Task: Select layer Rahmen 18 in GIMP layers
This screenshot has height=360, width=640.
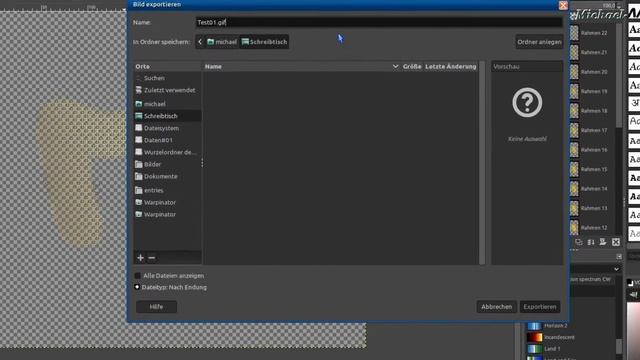Action: coord(594,111)
